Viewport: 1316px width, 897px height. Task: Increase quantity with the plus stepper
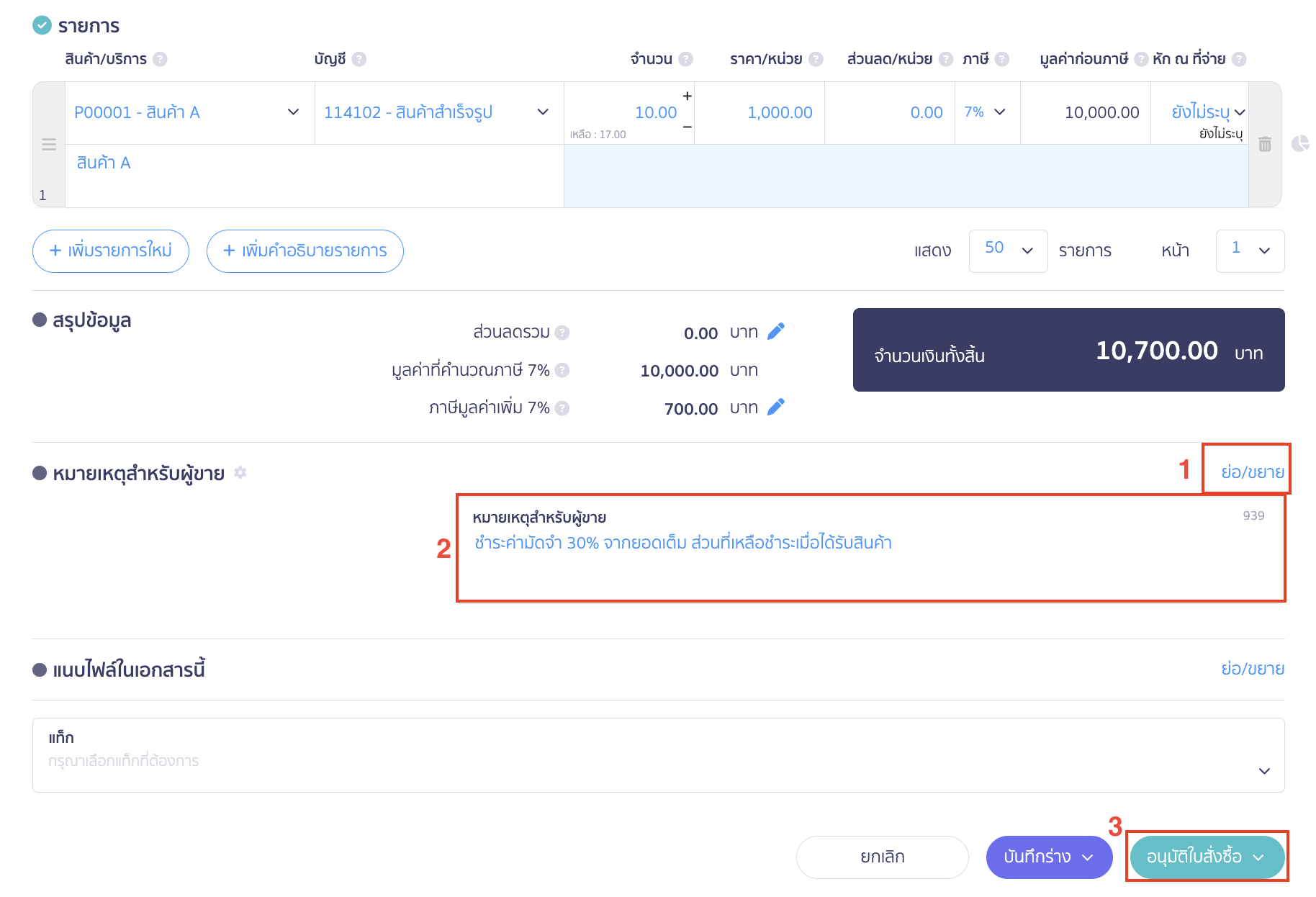pyautogui.click(x=688, y=96)
